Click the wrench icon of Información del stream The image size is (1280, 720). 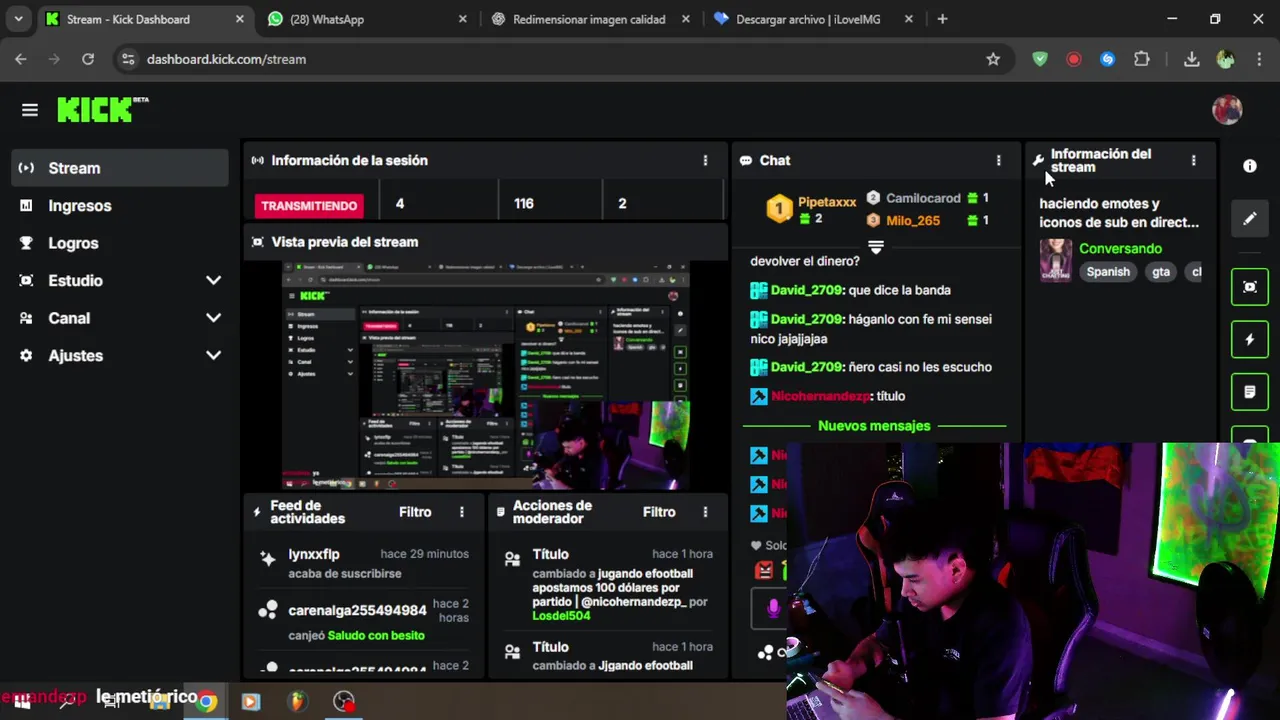(x=1038, y=160)
